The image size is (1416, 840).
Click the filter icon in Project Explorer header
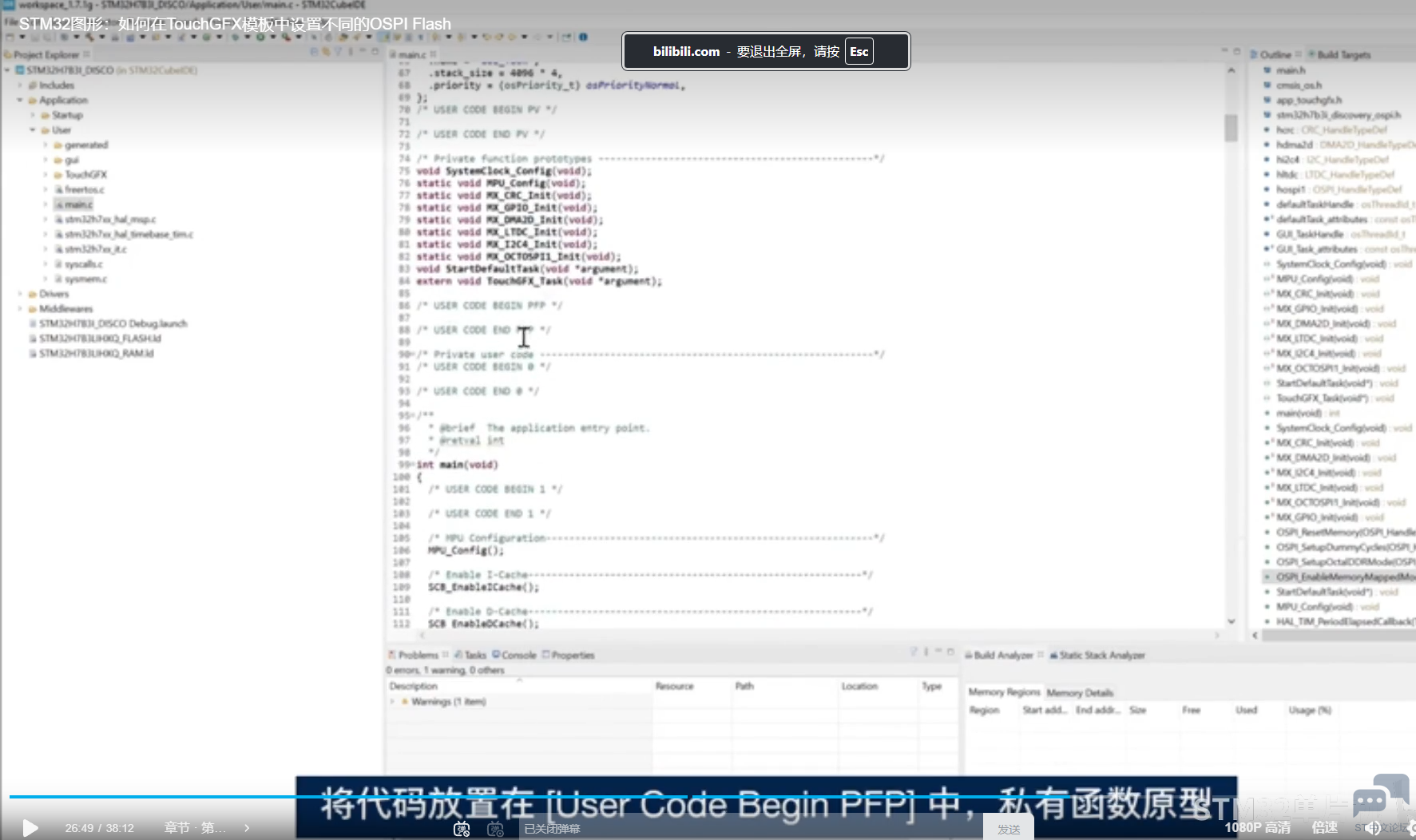[338, 52]
